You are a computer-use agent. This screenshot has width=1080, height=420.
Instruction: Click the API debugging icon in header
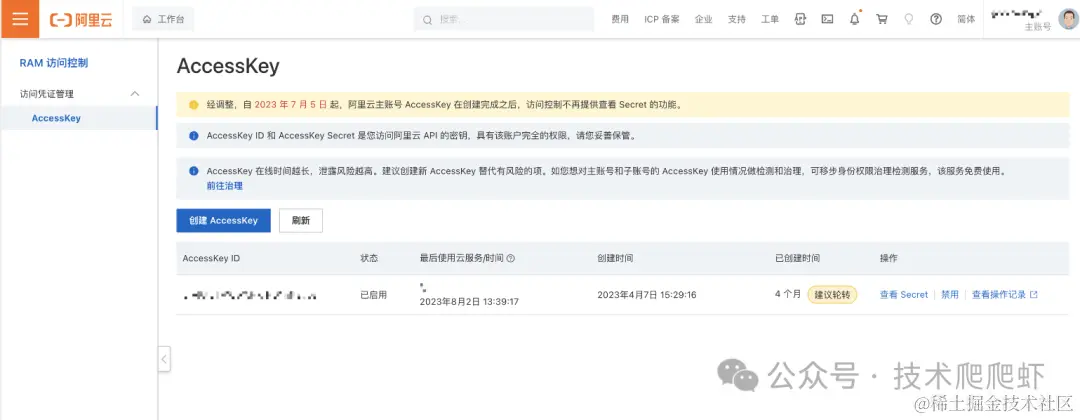tap(800, 19)
